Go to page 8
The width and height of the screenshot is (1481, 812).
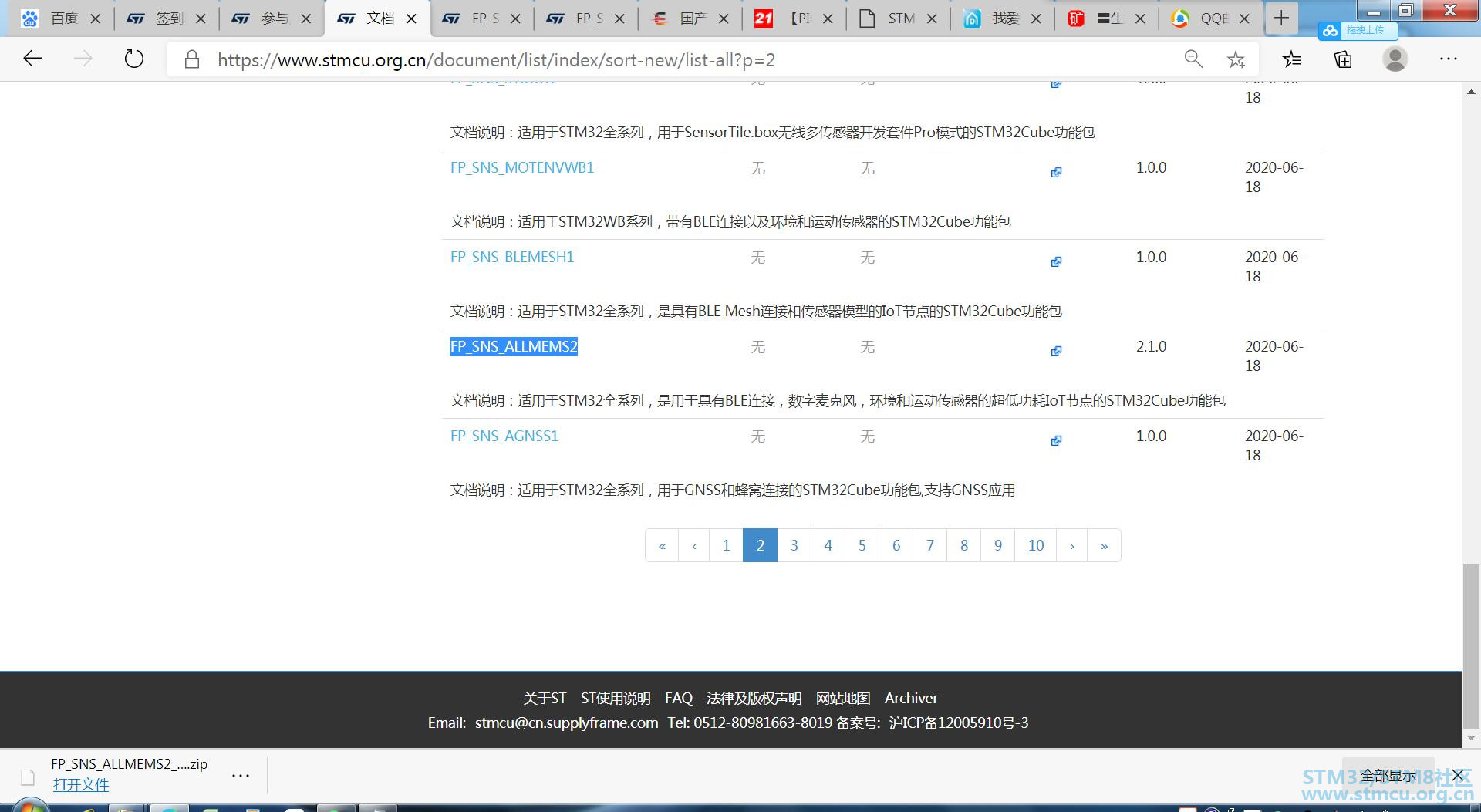click(963, 545)
